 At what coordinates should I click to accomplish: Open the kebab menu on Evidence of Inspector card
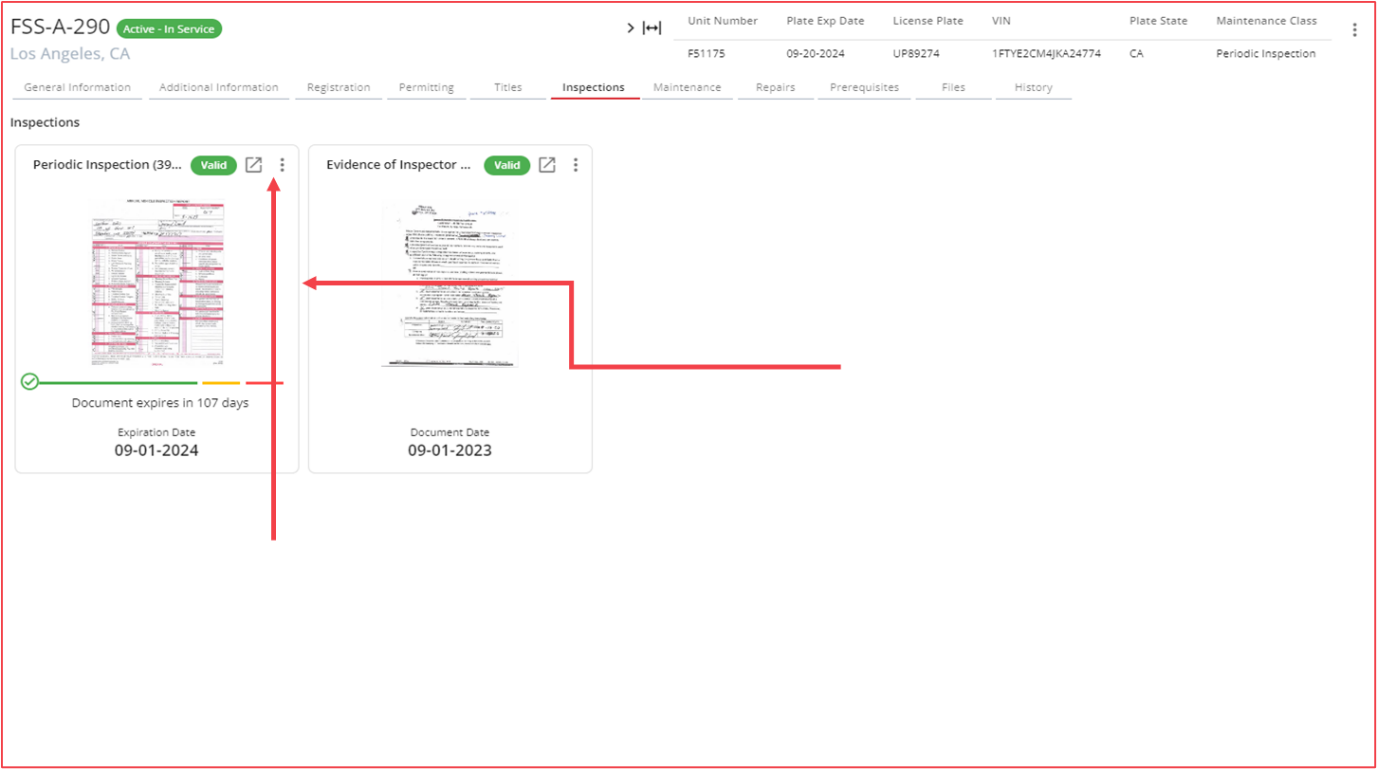click(x=575, y=165)
